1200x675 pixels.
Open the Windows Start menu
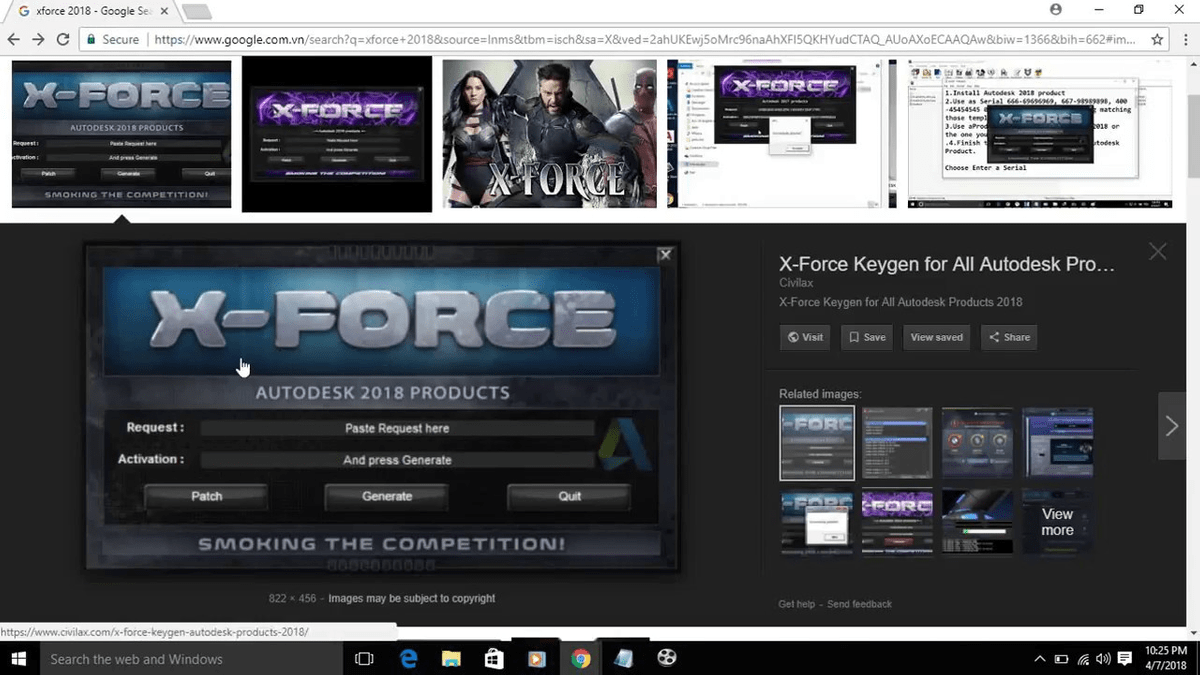click(18, 659)
